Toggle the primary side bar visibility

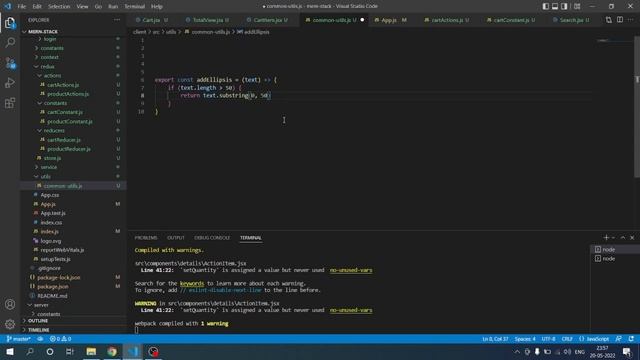[x=545, y=6]
